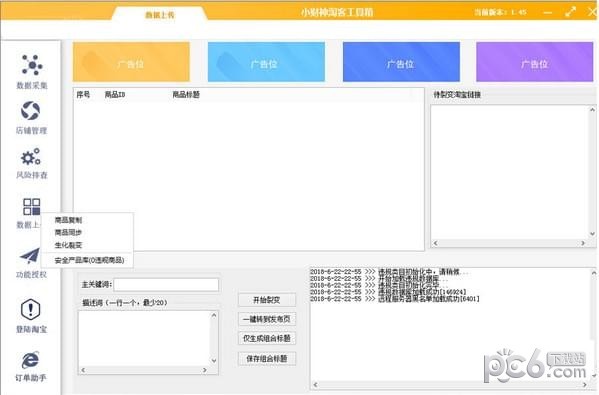Start with the 开始裂变 button
This screenshot has height=395, width=599.
tap(267, 300)
